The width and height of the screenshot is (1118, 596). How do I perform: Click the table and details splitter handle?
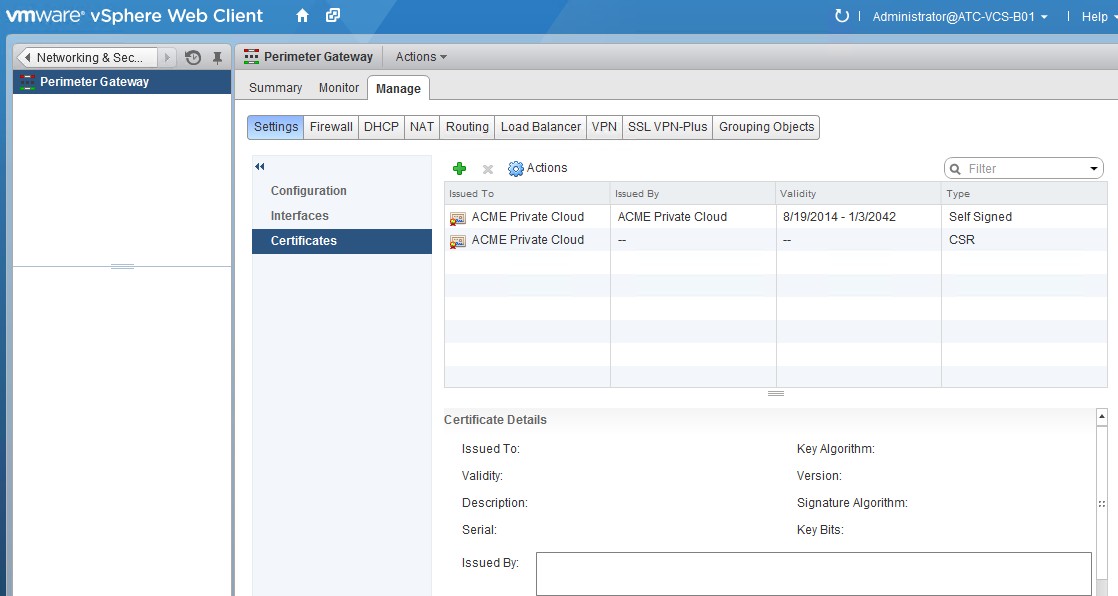tap(776, 394)
